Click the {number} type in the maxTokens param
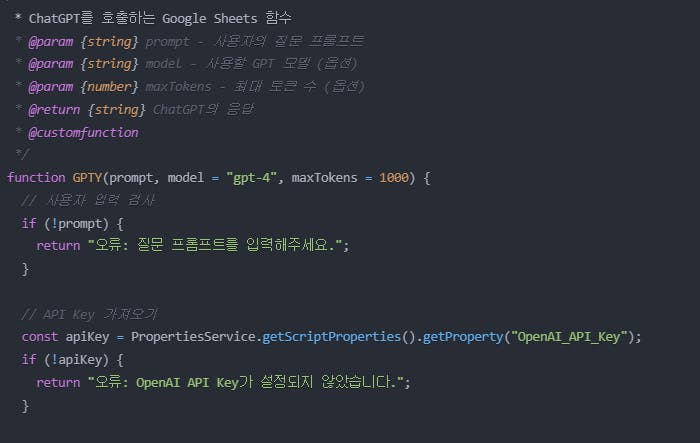700x443 pixels. coord(107,86)
